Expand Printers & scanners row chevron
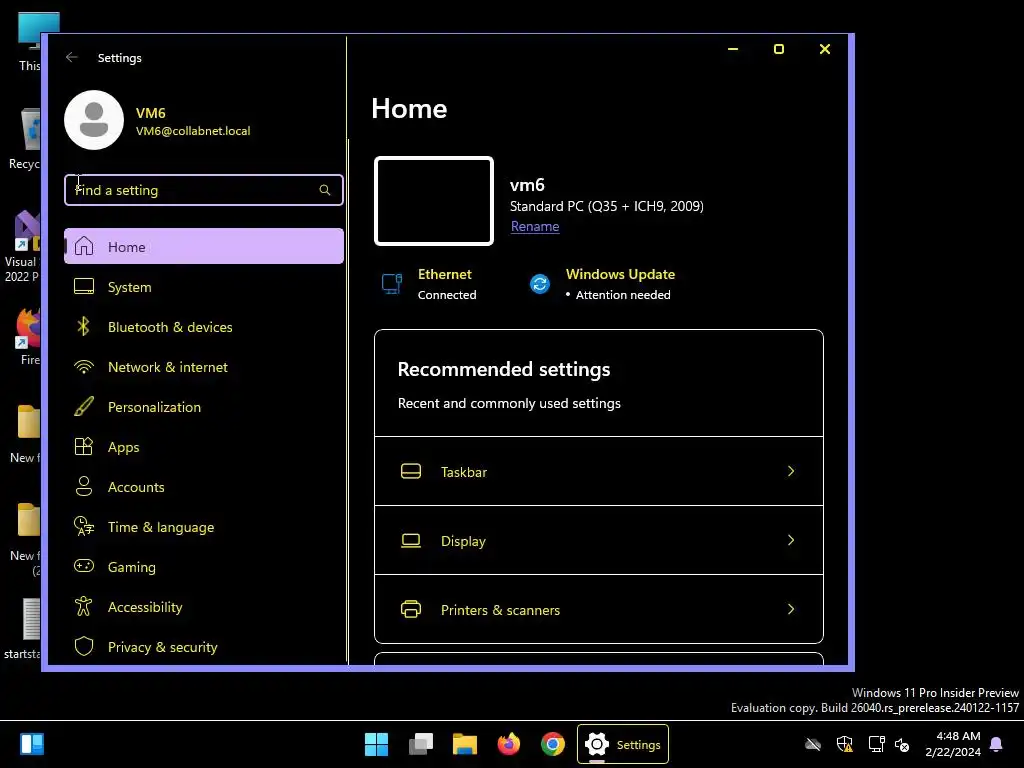The height and width of the screenshot is (768, 1024). [791, 609]
